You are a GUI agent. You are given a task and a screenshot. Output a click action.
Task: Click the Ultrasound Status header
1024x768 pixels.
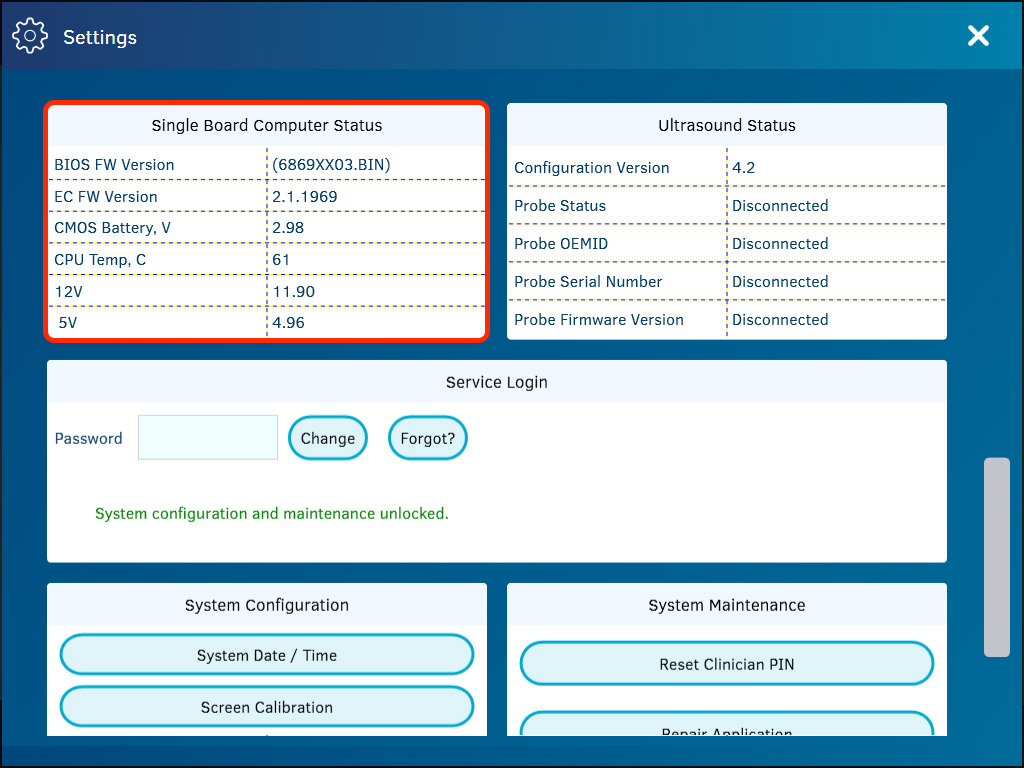726,125
